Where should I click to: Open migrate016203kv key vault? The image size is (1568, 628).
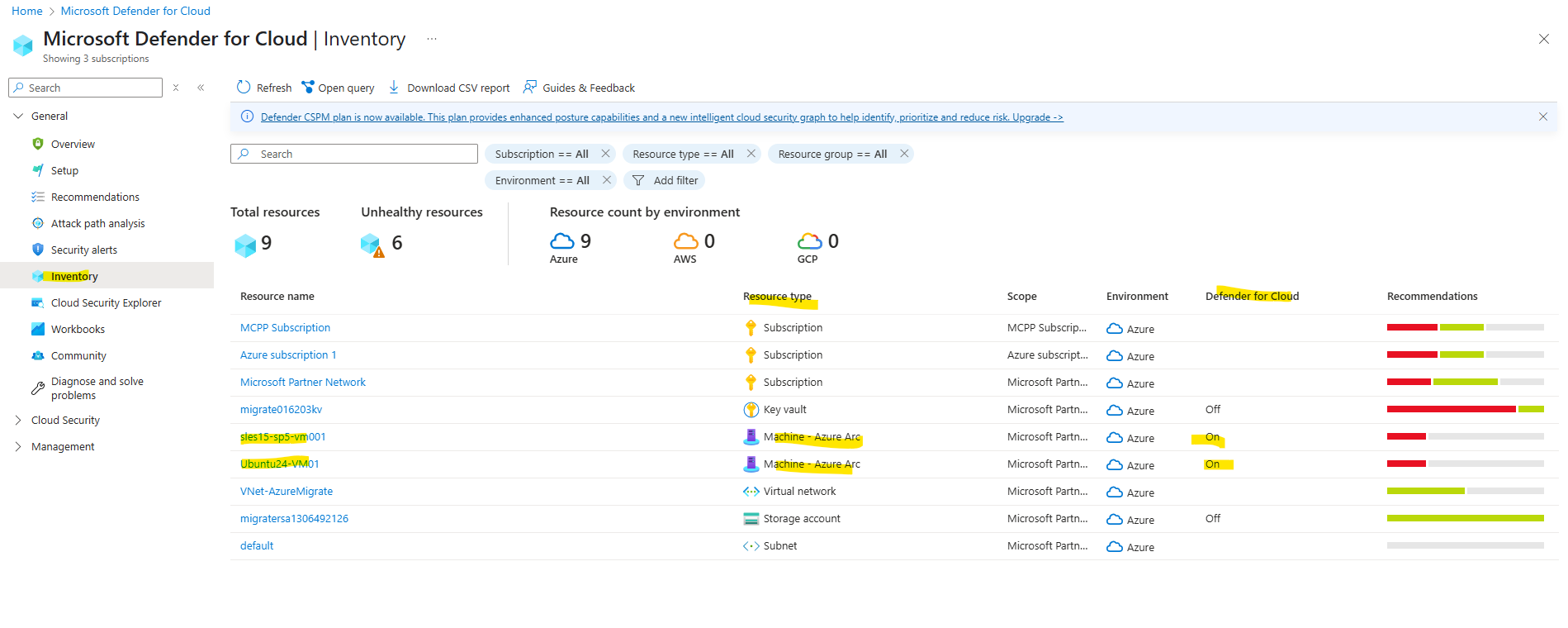281,409
